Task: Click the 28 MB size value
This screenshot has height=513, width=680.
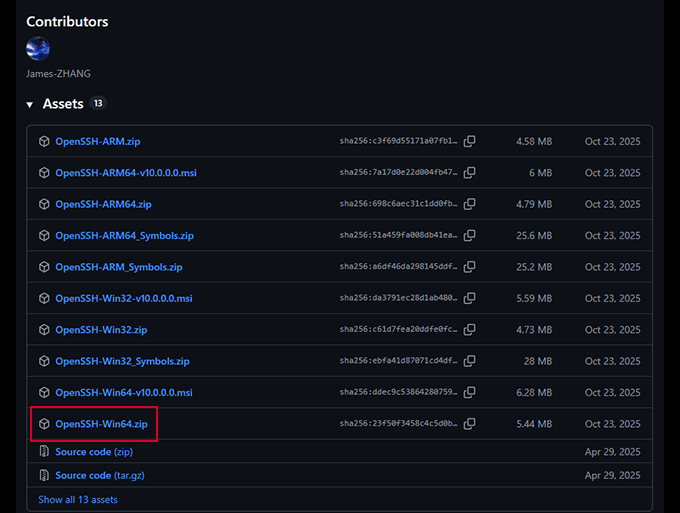Action: (538, 361)
